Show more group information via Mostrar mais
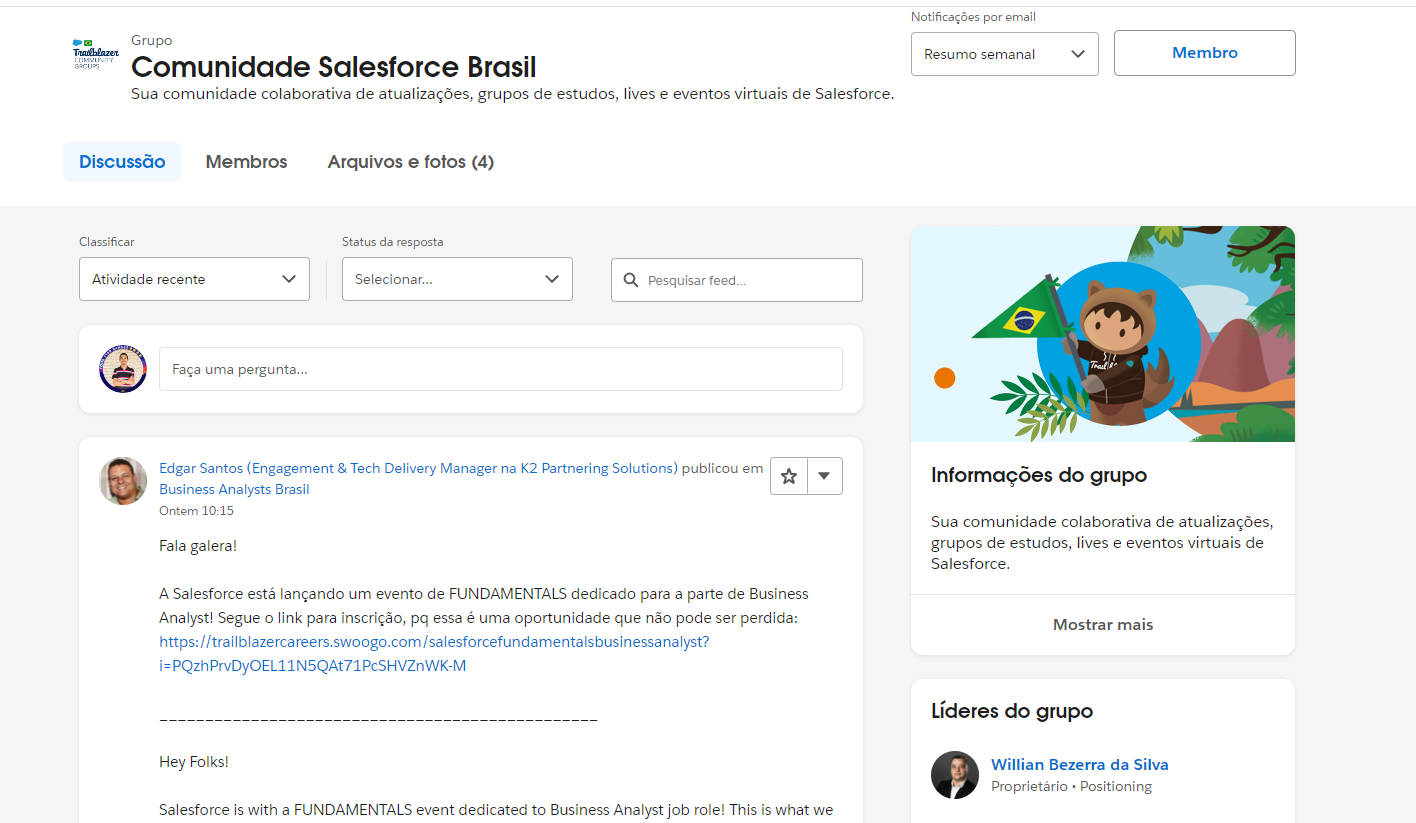The height and width of the screenshot is (823, 1416). pyautogui.click(x=1102, y=624)
